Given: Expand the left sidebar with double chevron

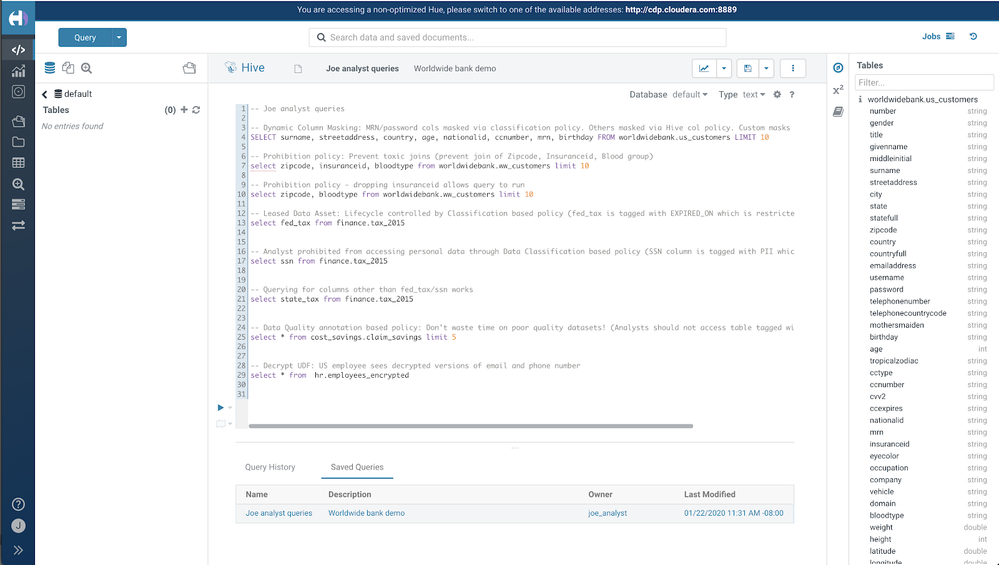Looking at the screenshot, I should 18,550.
